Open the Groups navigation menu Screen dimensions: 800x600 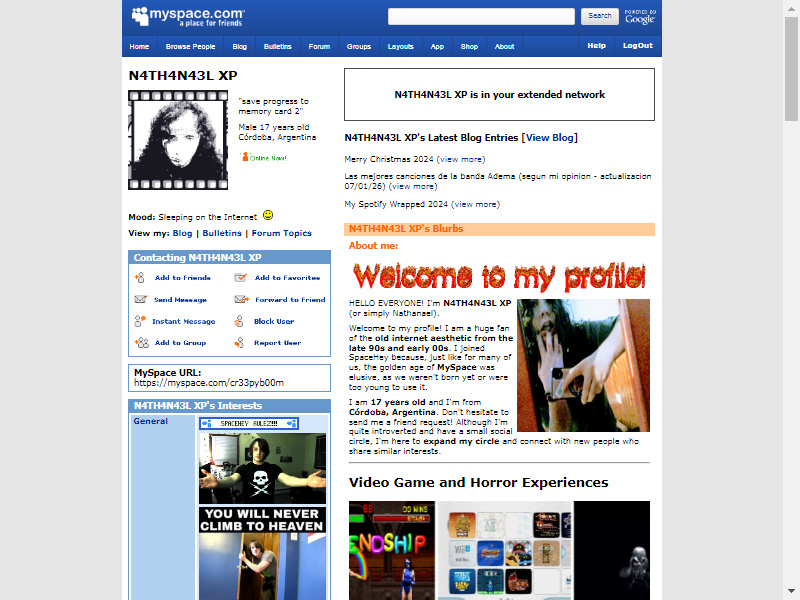(x=358, y=46)
